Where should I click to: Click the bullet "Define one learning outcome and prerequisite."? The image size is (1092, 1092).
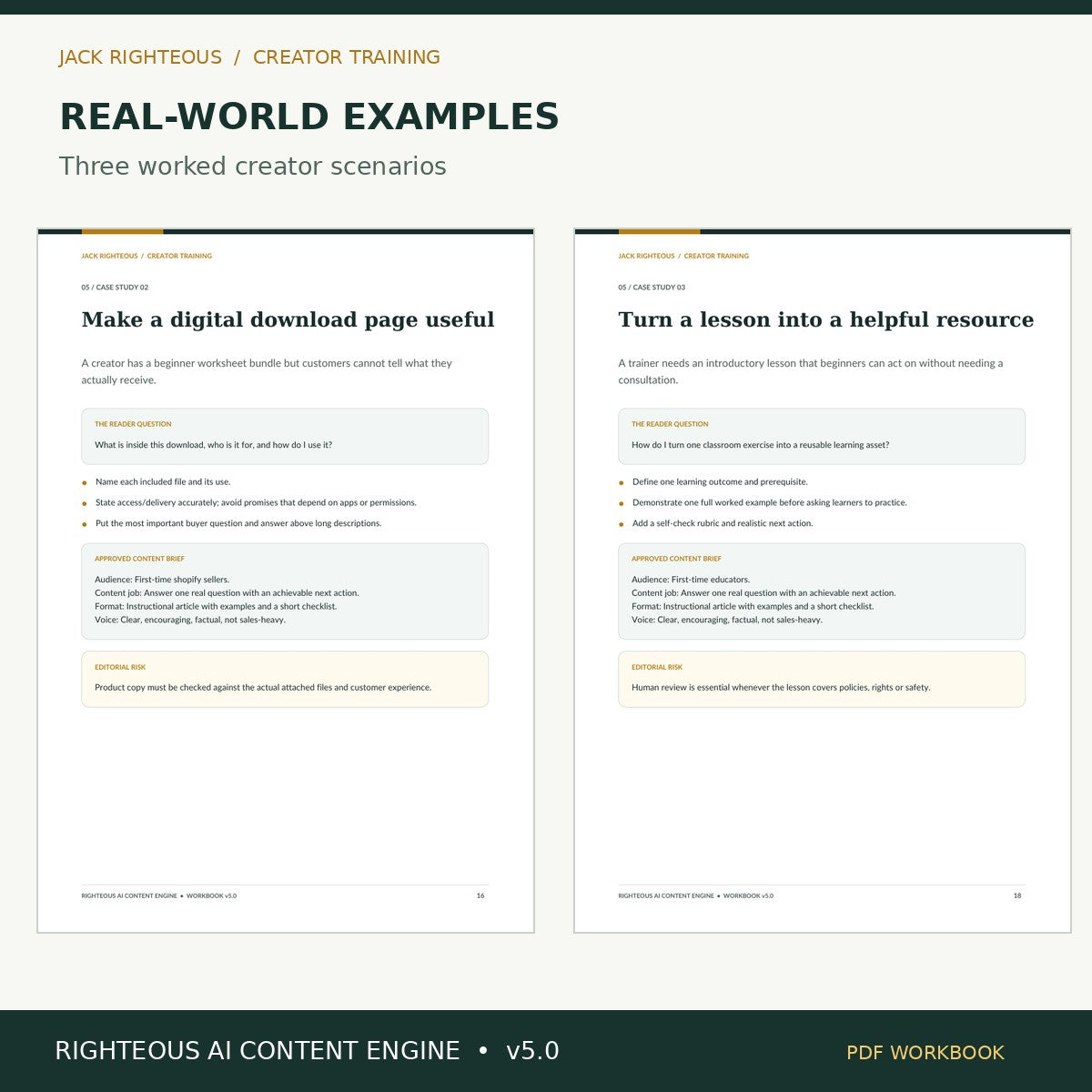click(720, 482)
